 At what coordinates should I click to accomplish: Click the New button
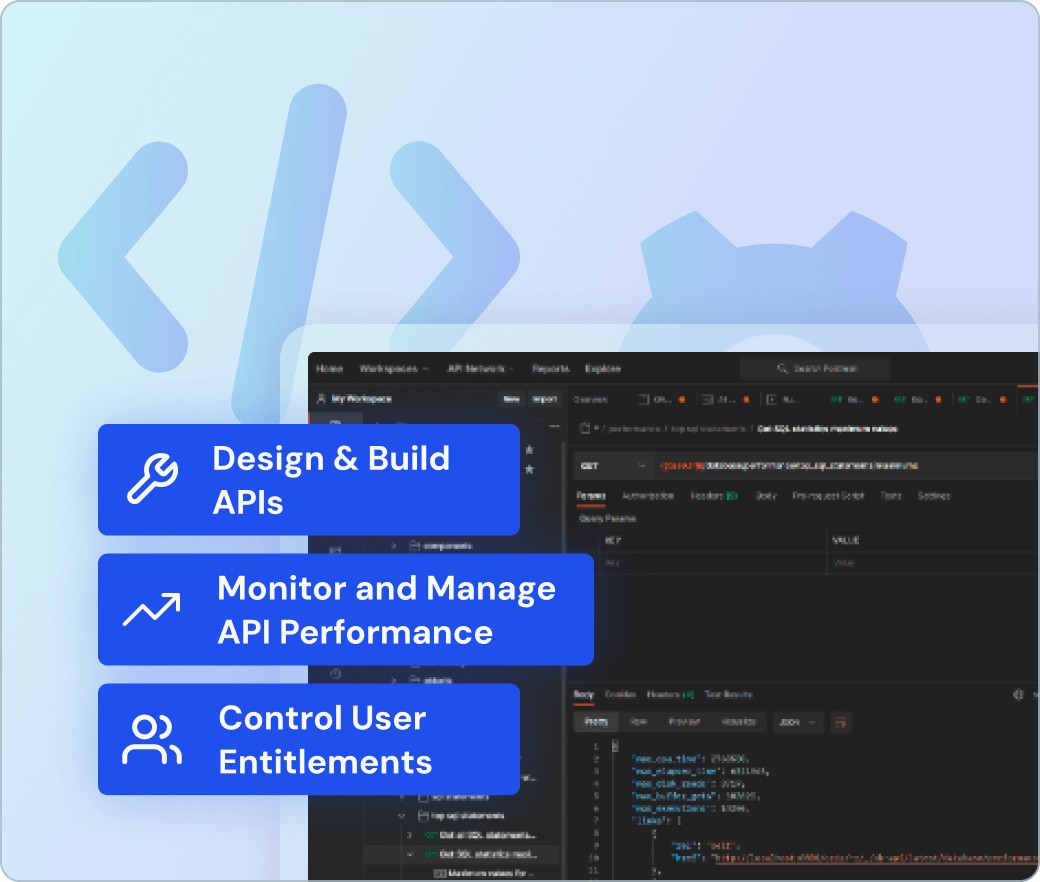tap(511, 399)
